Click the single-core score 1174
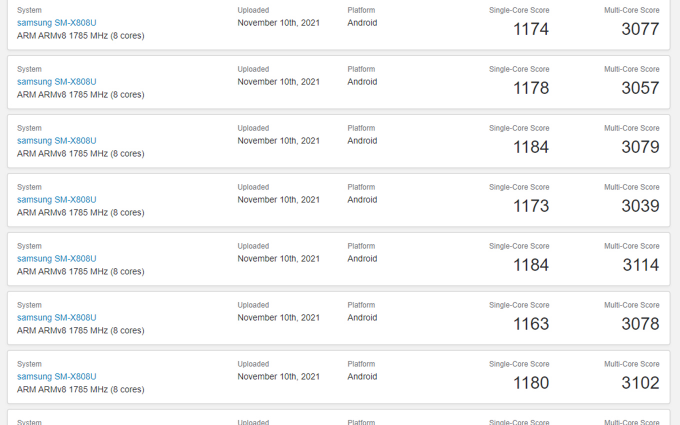 pos(531,29)
